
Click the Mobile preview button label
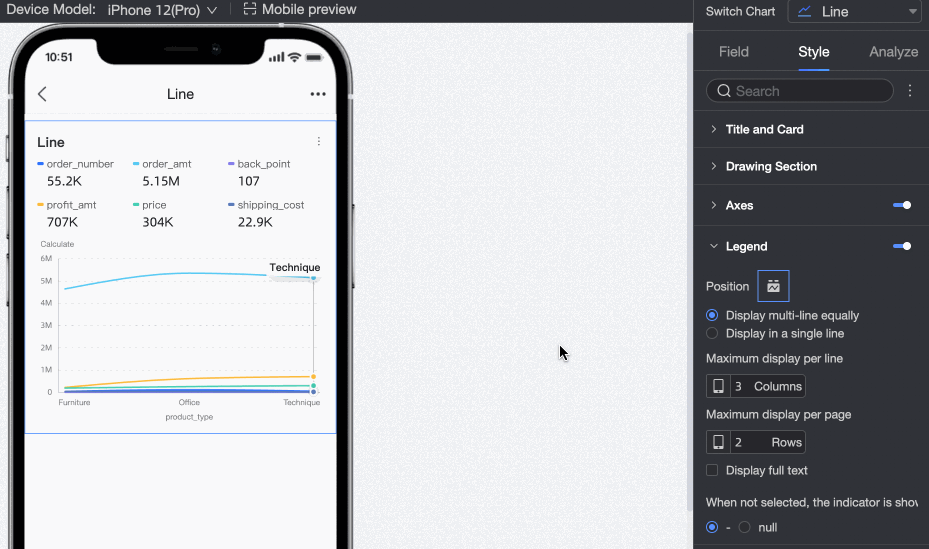click(x=309, y=9)
